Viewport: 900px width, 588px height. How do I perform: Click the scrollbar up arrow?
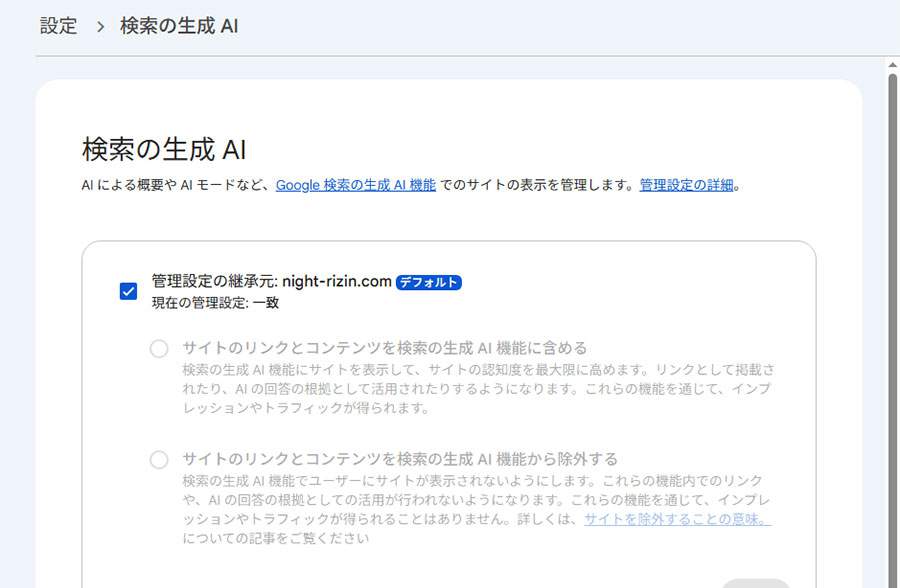pos(893,65)
